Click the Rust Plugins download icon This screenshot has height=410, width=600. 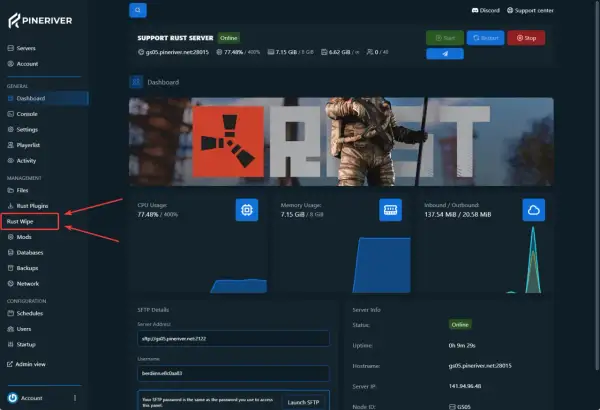coord(10,206)
